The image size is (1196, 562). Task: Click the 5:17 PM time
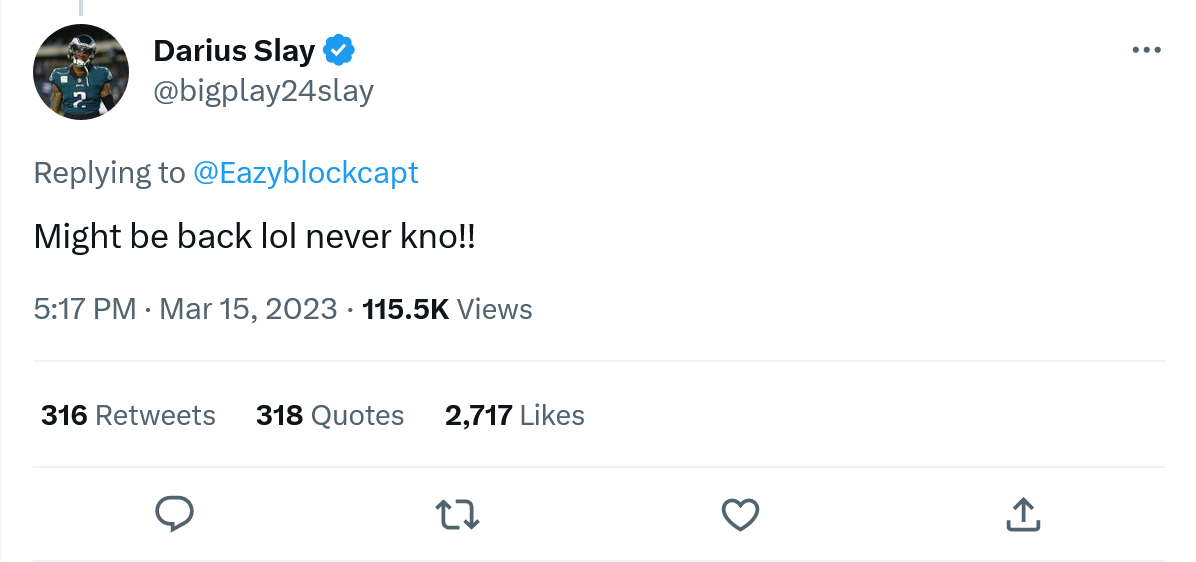coord(85,309)
